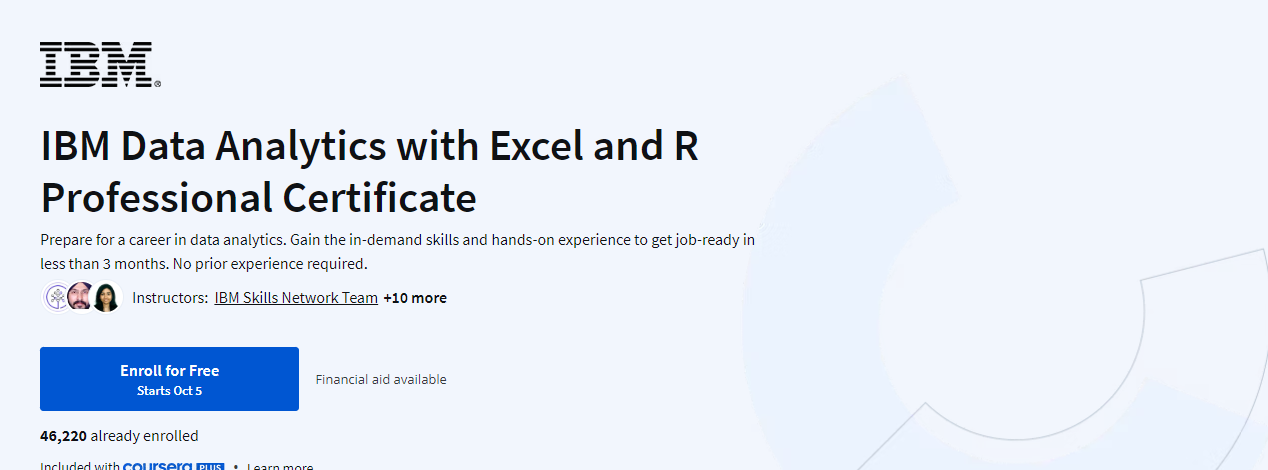The height and width of the screenshot is (470, 1268).
Task: Click the 'IBM Data Analytics with Excel and R' title line
Action: [x=369, y=146]
